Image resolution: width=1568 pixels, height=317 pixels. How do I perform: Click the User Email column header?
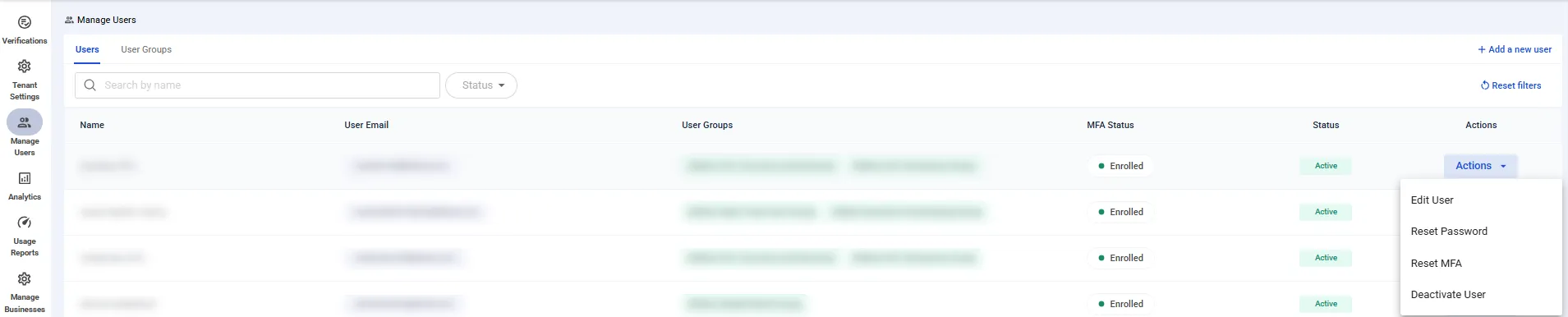366,125
